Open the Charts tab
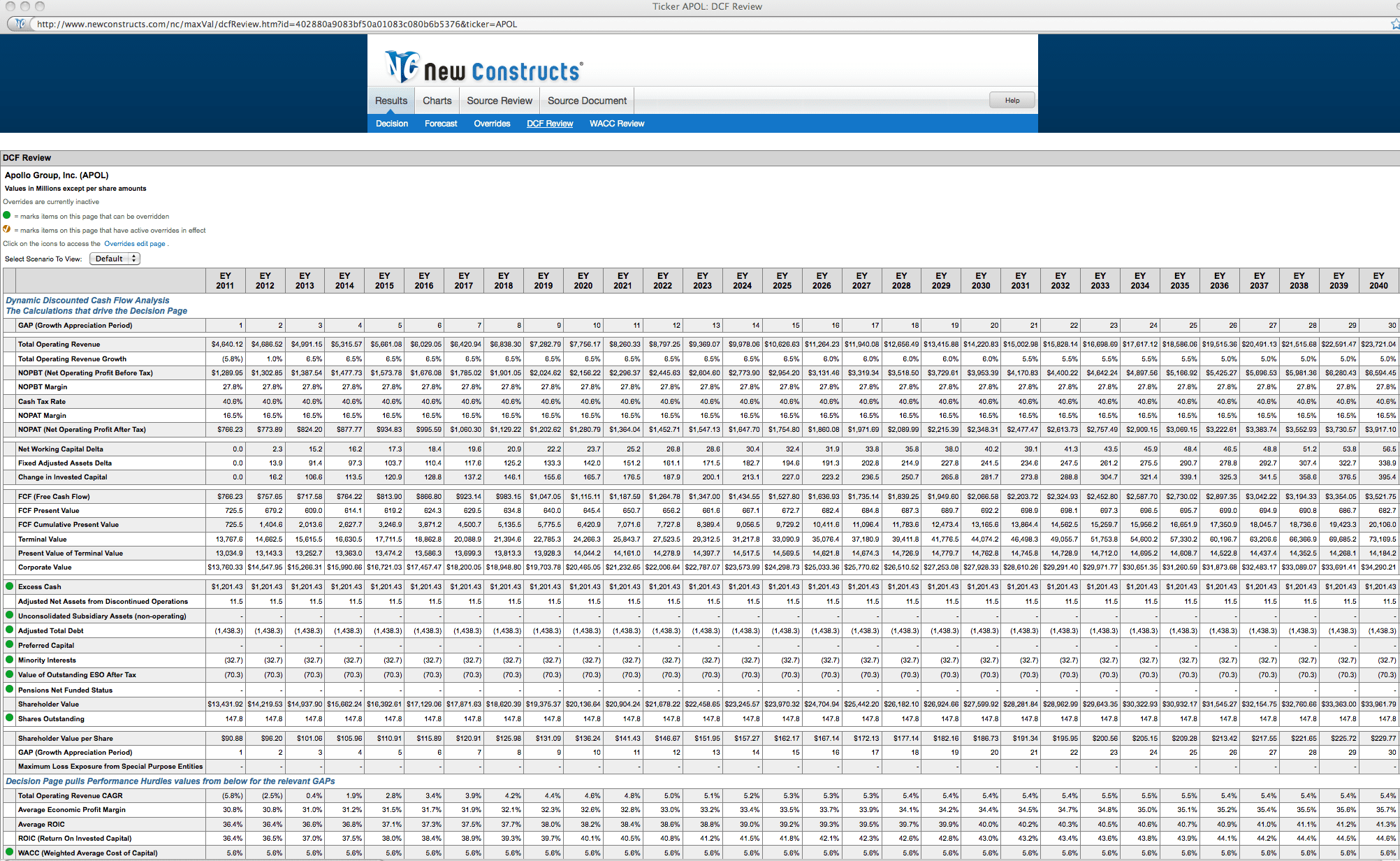The image size is (1400, 861). point(437,101)
